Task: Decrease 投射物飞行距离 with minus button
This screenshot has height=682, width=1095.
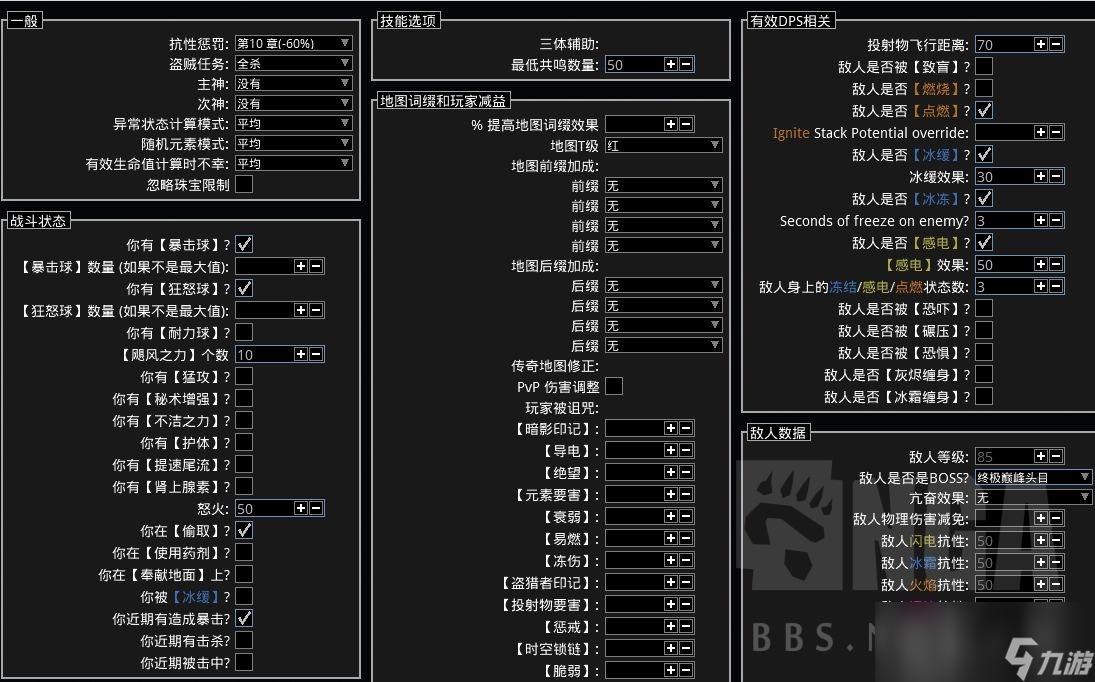Action: [x=1056, y=44]
